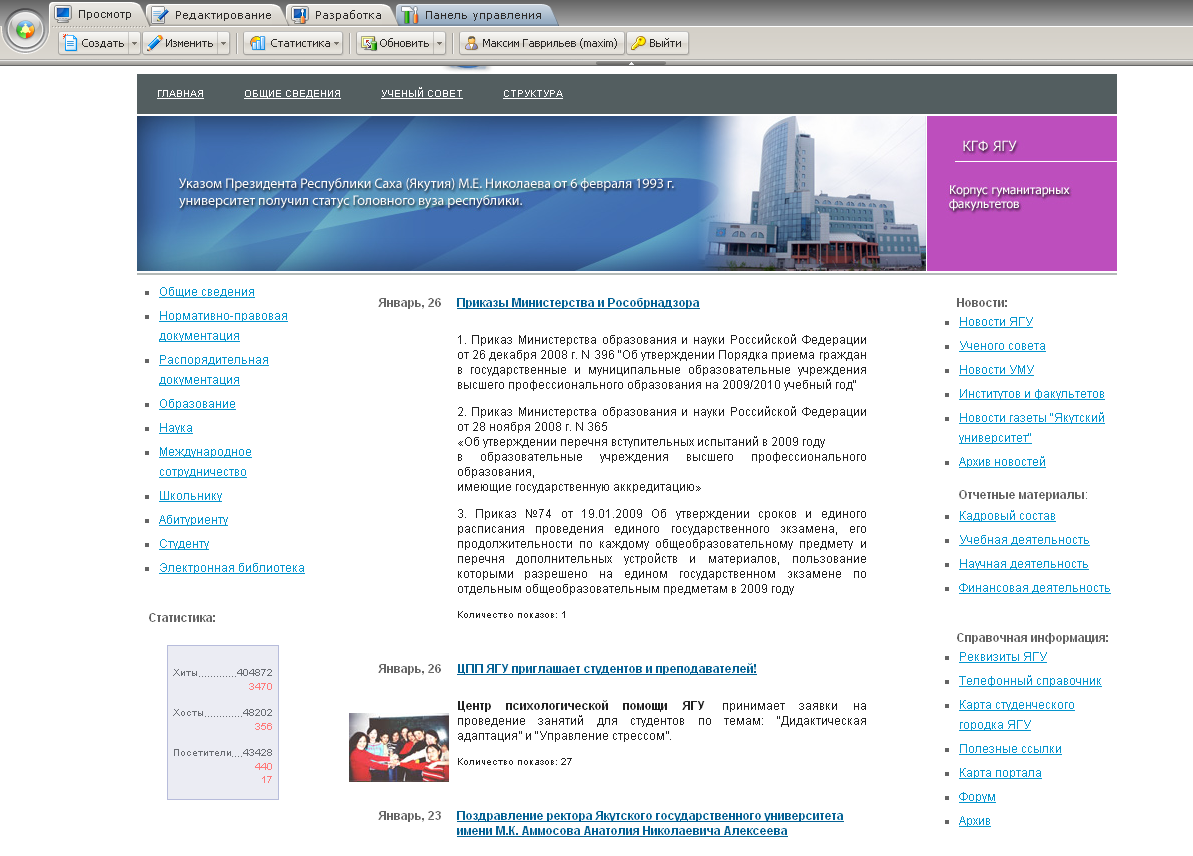1193x856 pixels.
Task: Open the Общие сведения sidebar link
Action: (207, 292)
